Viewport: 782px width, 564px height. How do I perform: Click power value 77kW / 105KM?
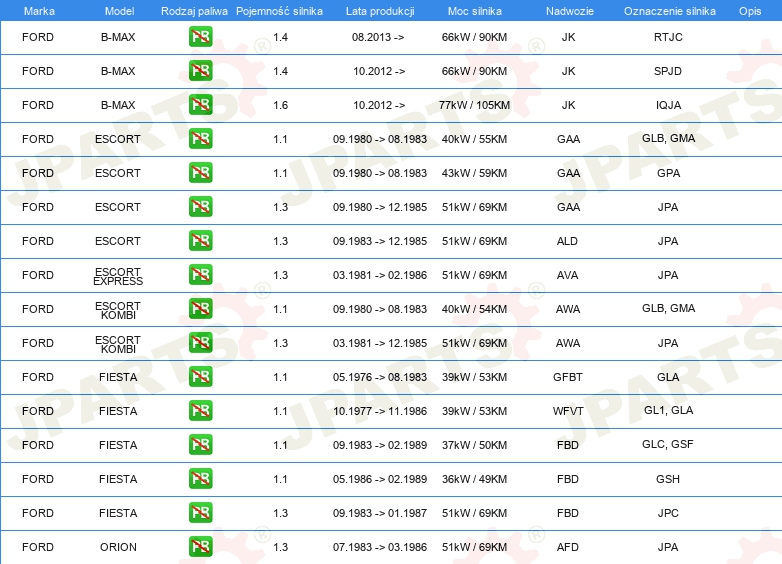point(474,105)
